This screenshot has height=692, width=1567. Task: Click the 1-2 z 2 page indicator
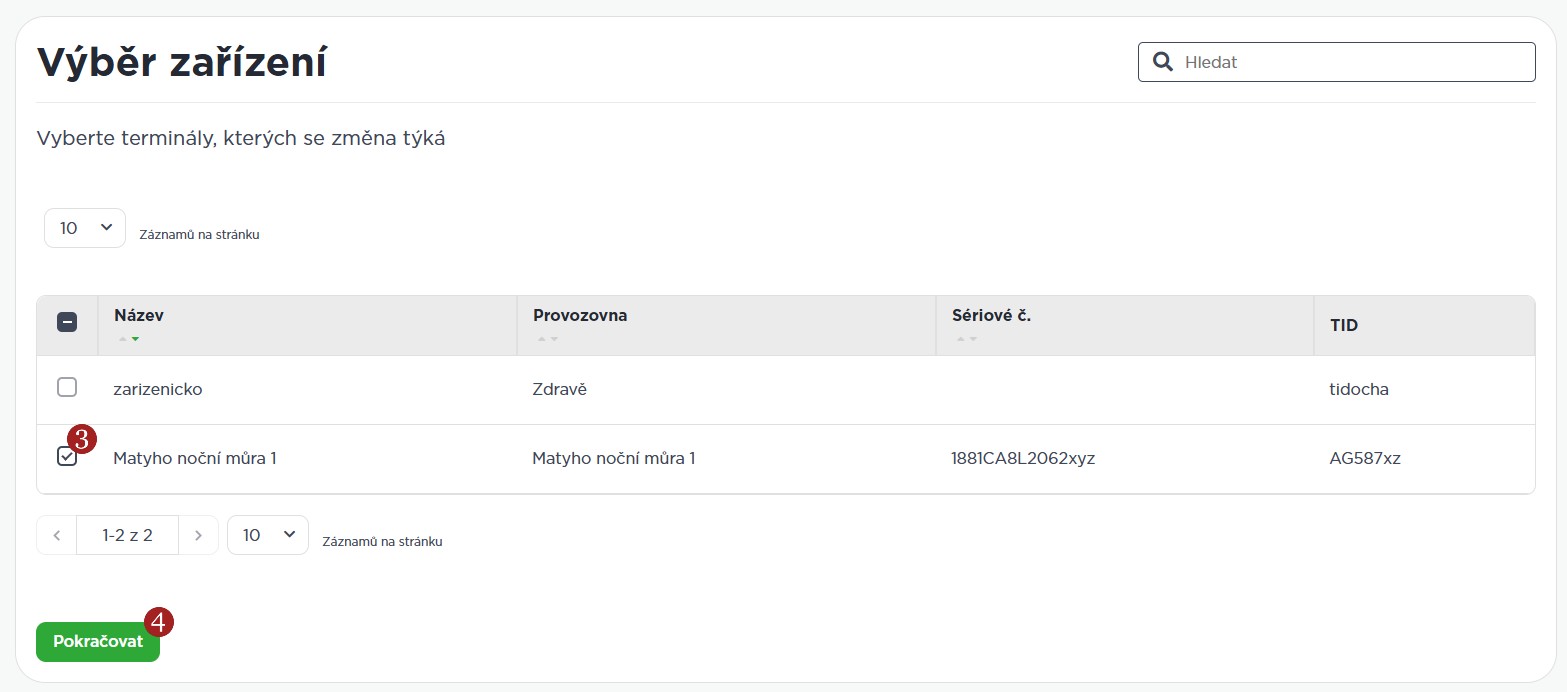click(x=127, y=535)
